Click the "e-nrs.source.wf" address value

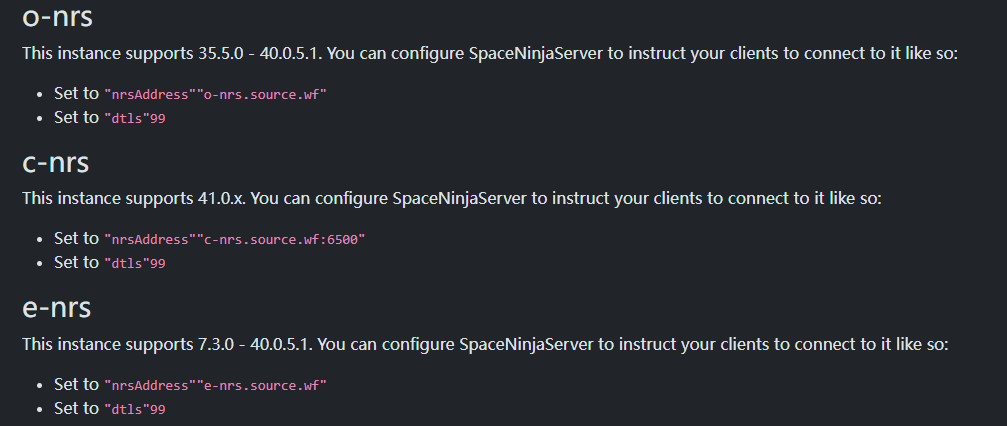pyautogui.click(x=265, y=385)
